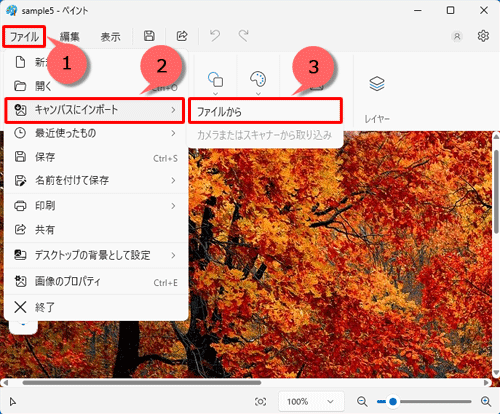The width and height of the screenshot is (500, 414).
Task: Click 終了 to exit Paint
Action: tap(95, 307)
